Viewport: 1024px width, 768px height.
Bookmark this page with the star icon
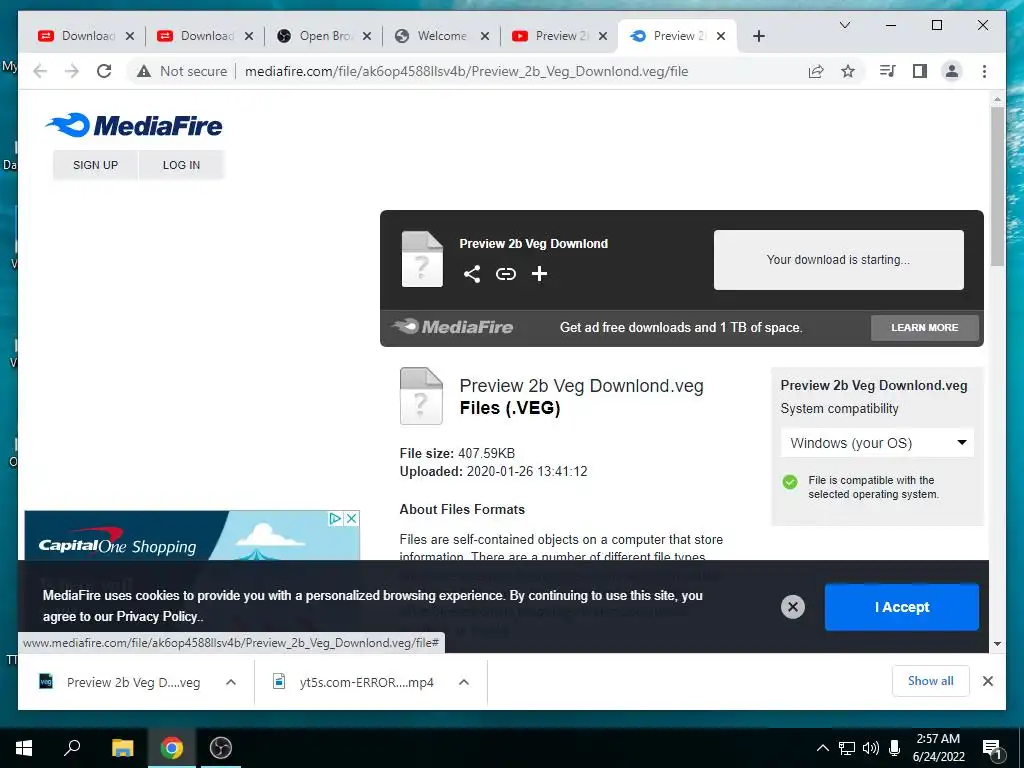click(848, 71)
